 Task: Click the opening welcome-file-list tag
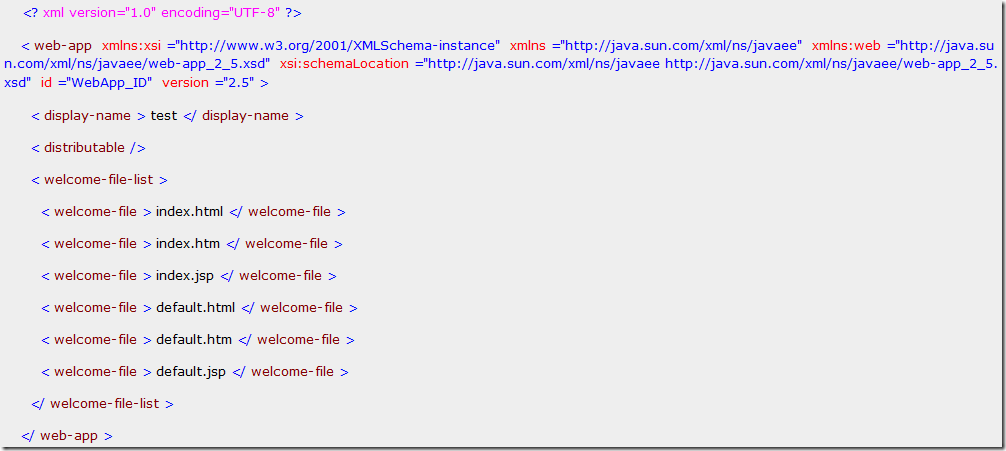click(99, 180)
